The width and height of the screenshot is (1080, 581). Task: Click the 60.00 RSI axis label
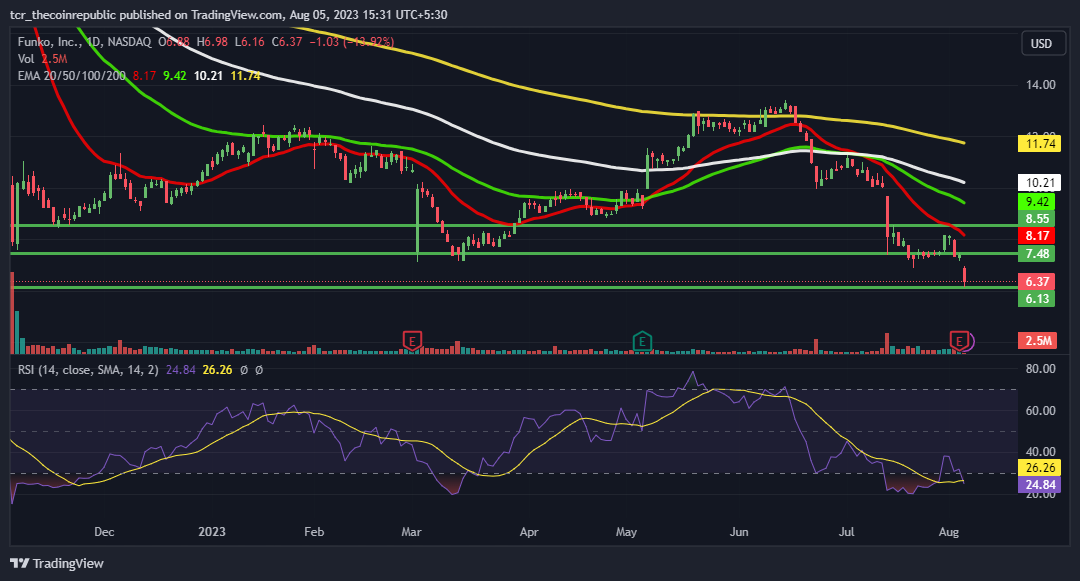(x=1040, y=411)
